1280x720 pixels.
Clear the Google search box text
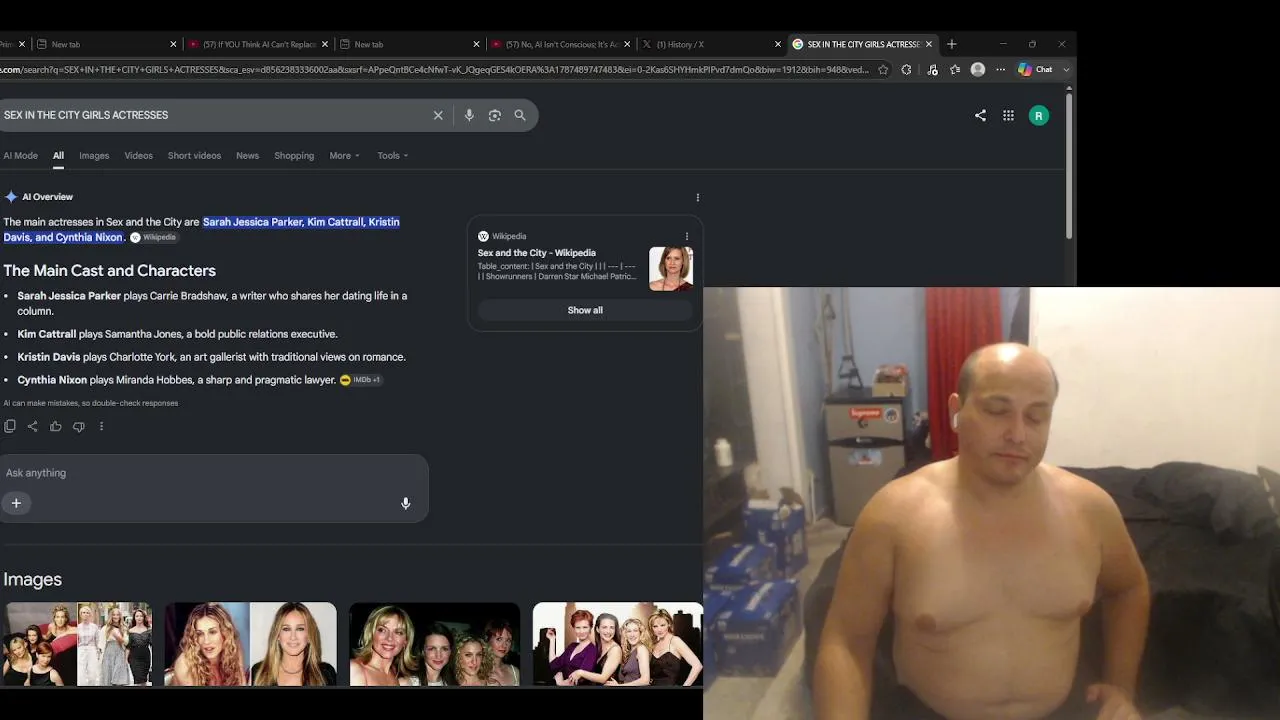pos(438,115)
